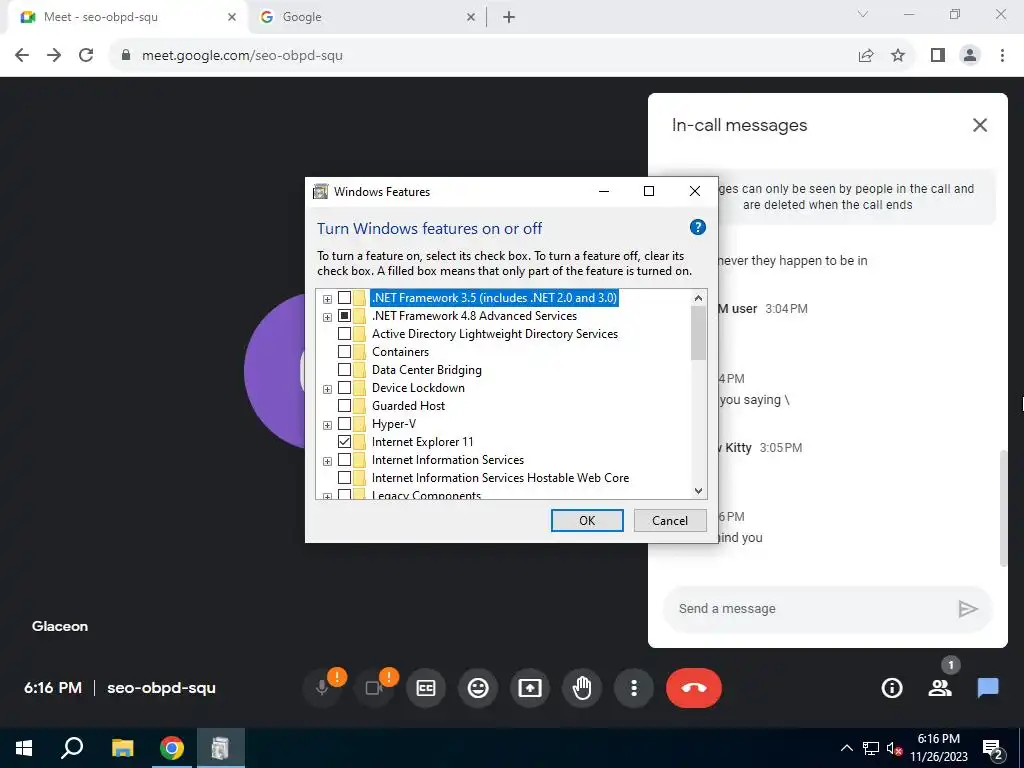Click the Chrome address bar URL
Image resolution: width=1024 pixels, height=768 pixels.
242,56
